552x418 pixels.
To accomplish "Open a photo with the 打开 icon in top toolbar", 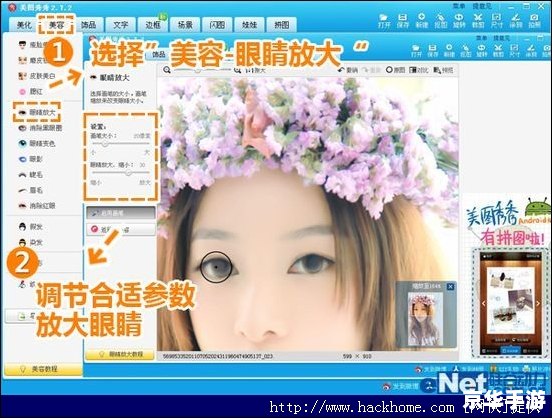I will 384,20.
